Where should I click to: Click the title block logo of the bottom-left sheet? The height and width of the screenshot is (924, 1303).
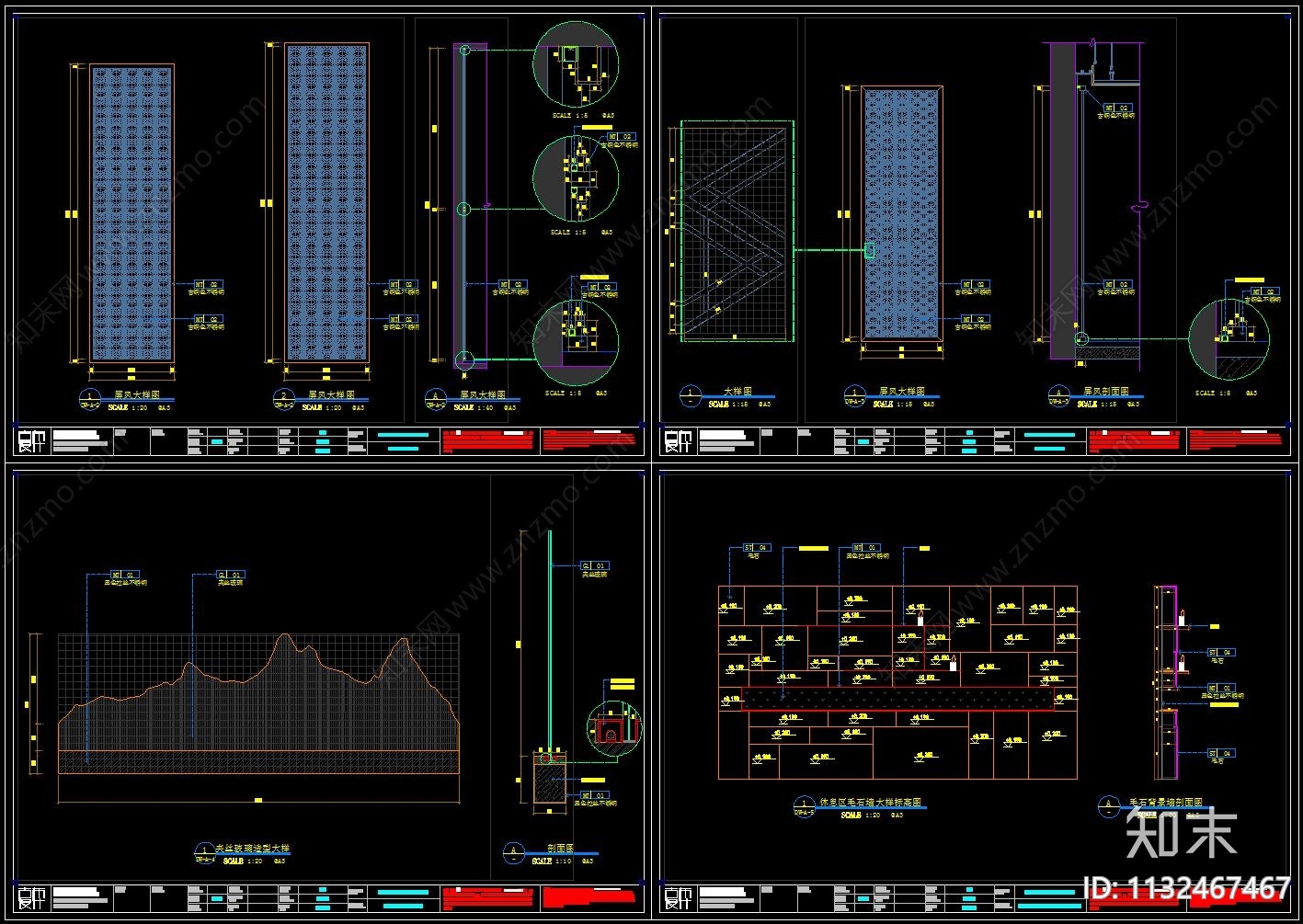[x=31, y=898]
